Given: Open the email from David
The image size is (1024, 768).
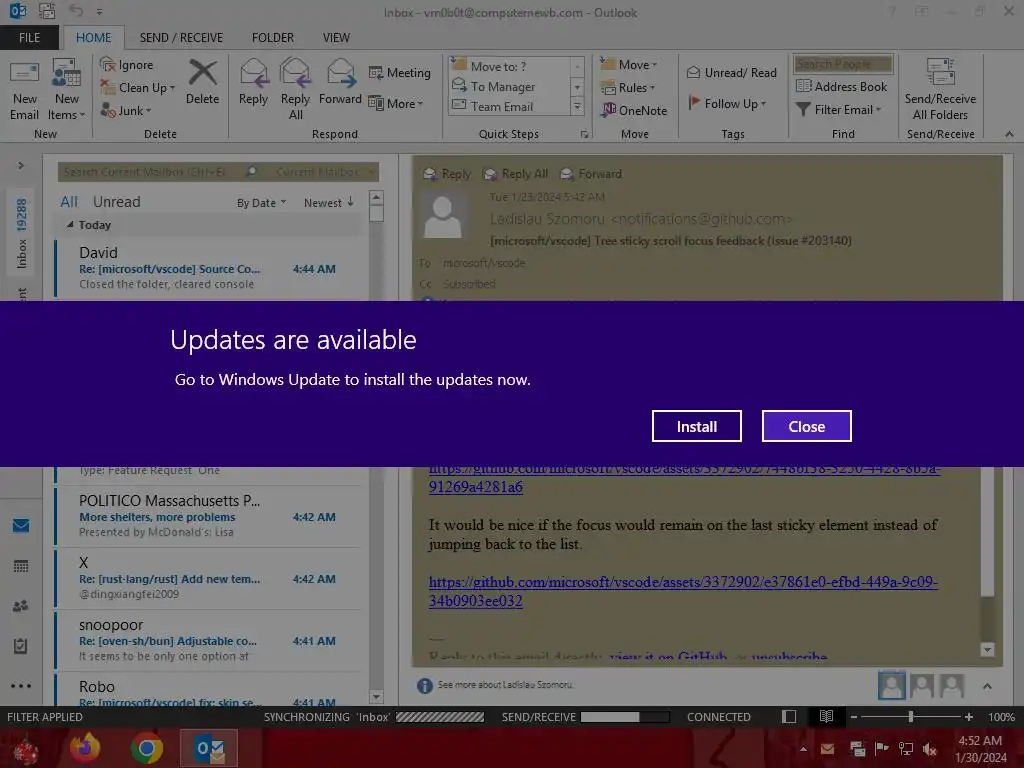Looking at the screenshot, I should [x=209, y=268].
